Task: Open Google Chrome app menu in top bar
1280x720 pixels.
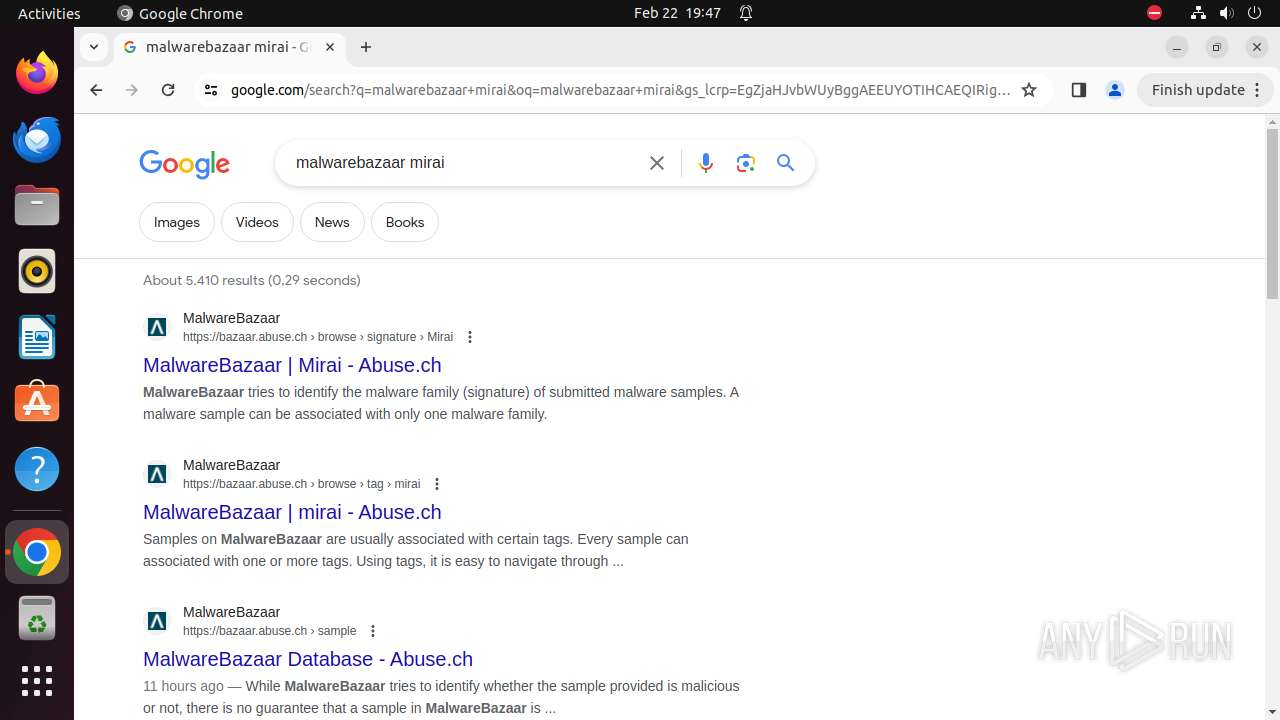Action: (180, 13)
